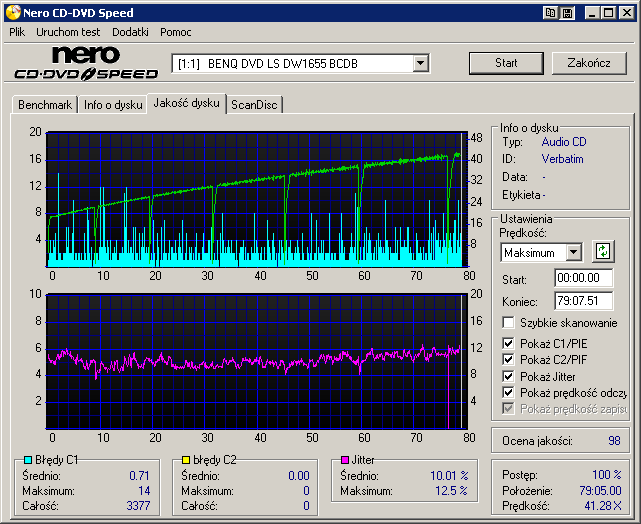Toggle Pokaż prędkość odczytu checkbox

coord(508,392)
